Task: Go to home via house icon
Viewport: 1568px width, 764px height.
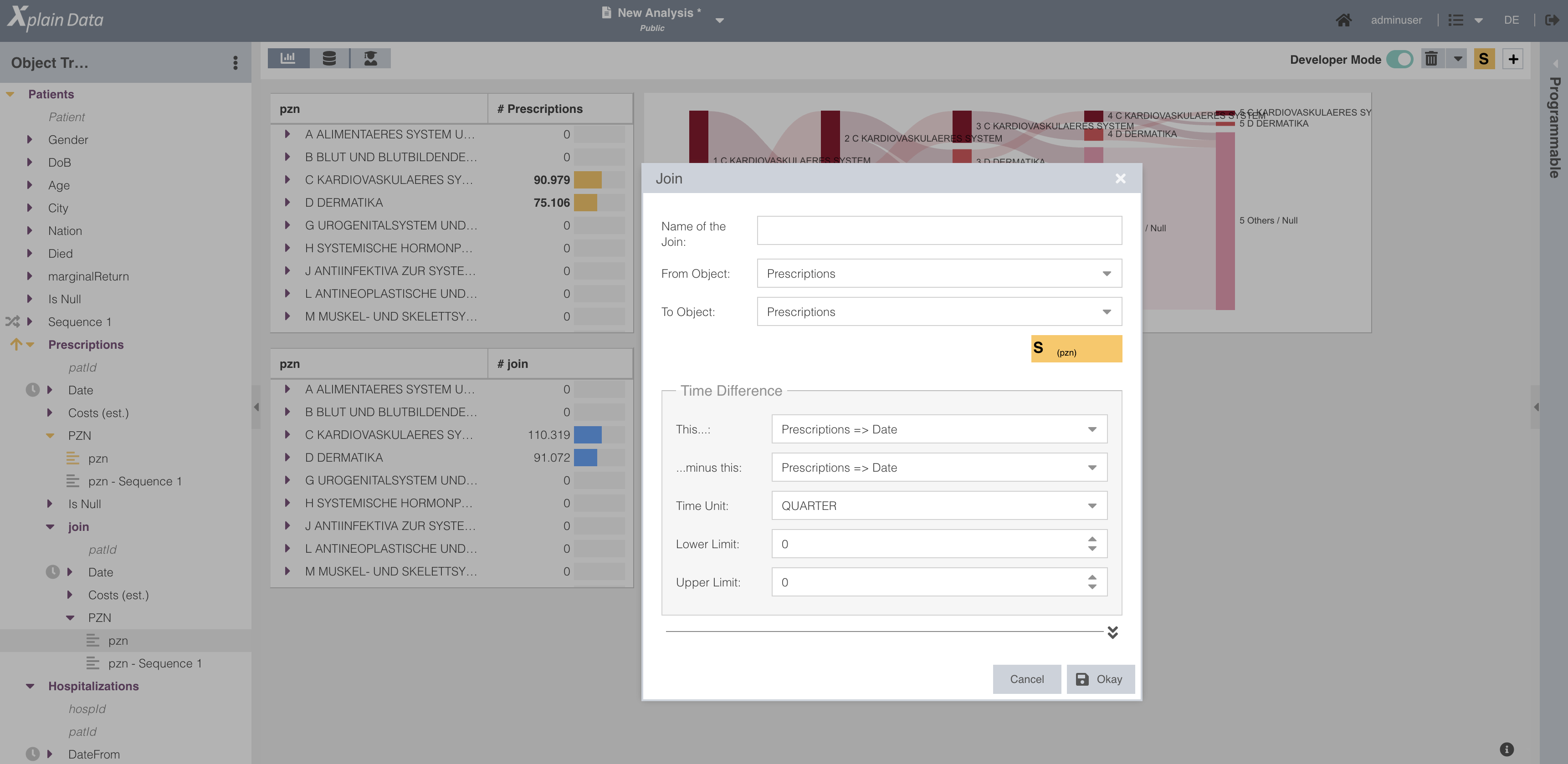Action: pyautogui.click(x=1343, y=20)
